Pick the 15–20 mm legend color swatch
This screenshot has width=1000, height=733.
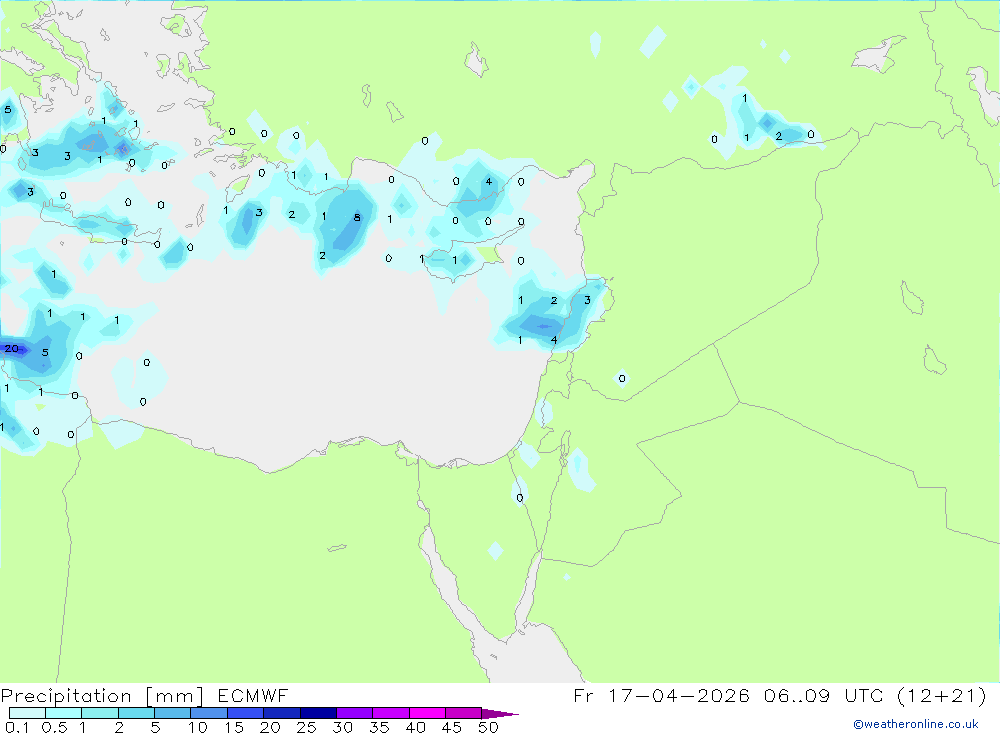coord(245,713)
